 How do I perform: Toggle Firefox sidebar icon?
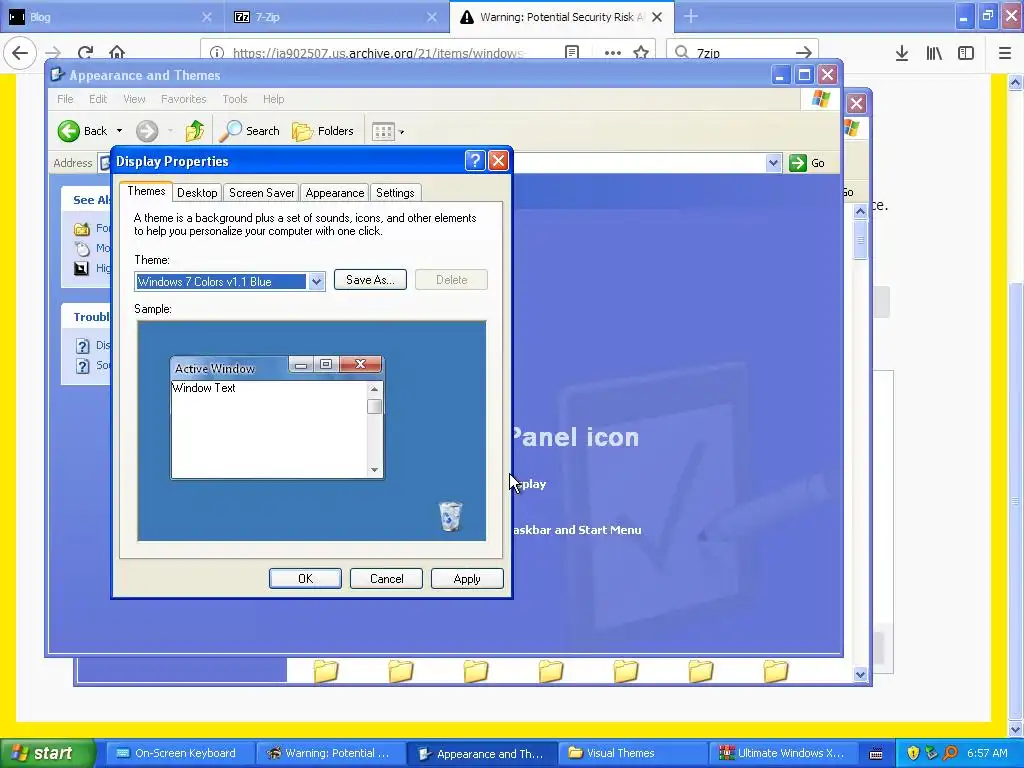coord(966,53)
